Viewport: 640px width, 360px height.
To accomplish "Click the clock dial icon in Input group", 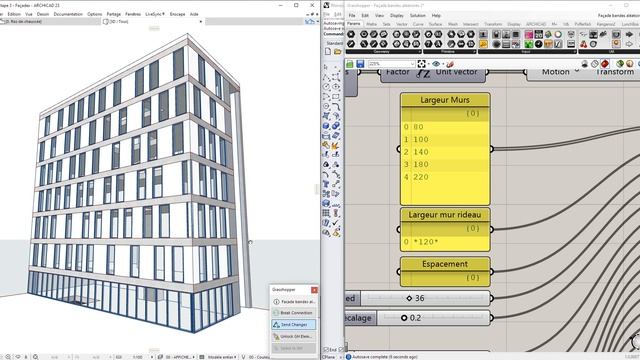I will coord(538,44).
